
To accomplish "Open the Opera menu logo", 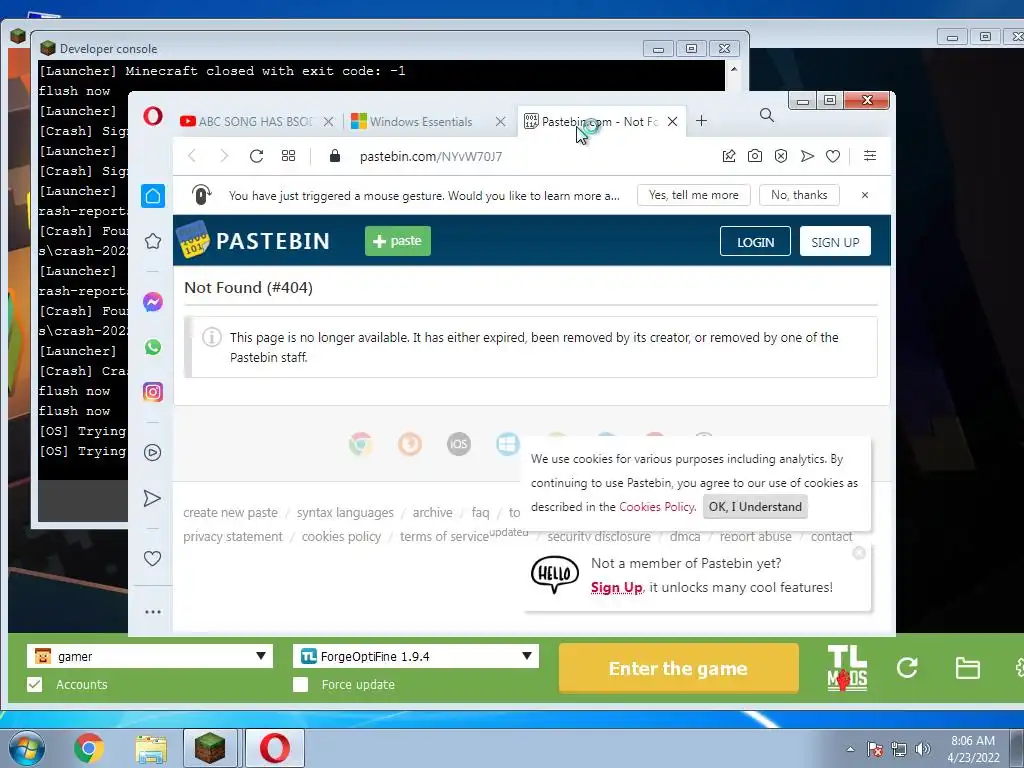I will 153,116.
